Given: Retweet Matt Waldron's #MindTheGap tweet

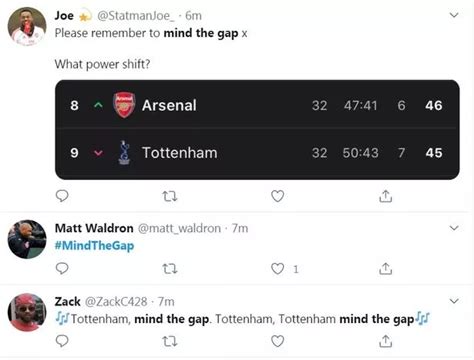Looking at the screenshot, I should coord(170,269).
